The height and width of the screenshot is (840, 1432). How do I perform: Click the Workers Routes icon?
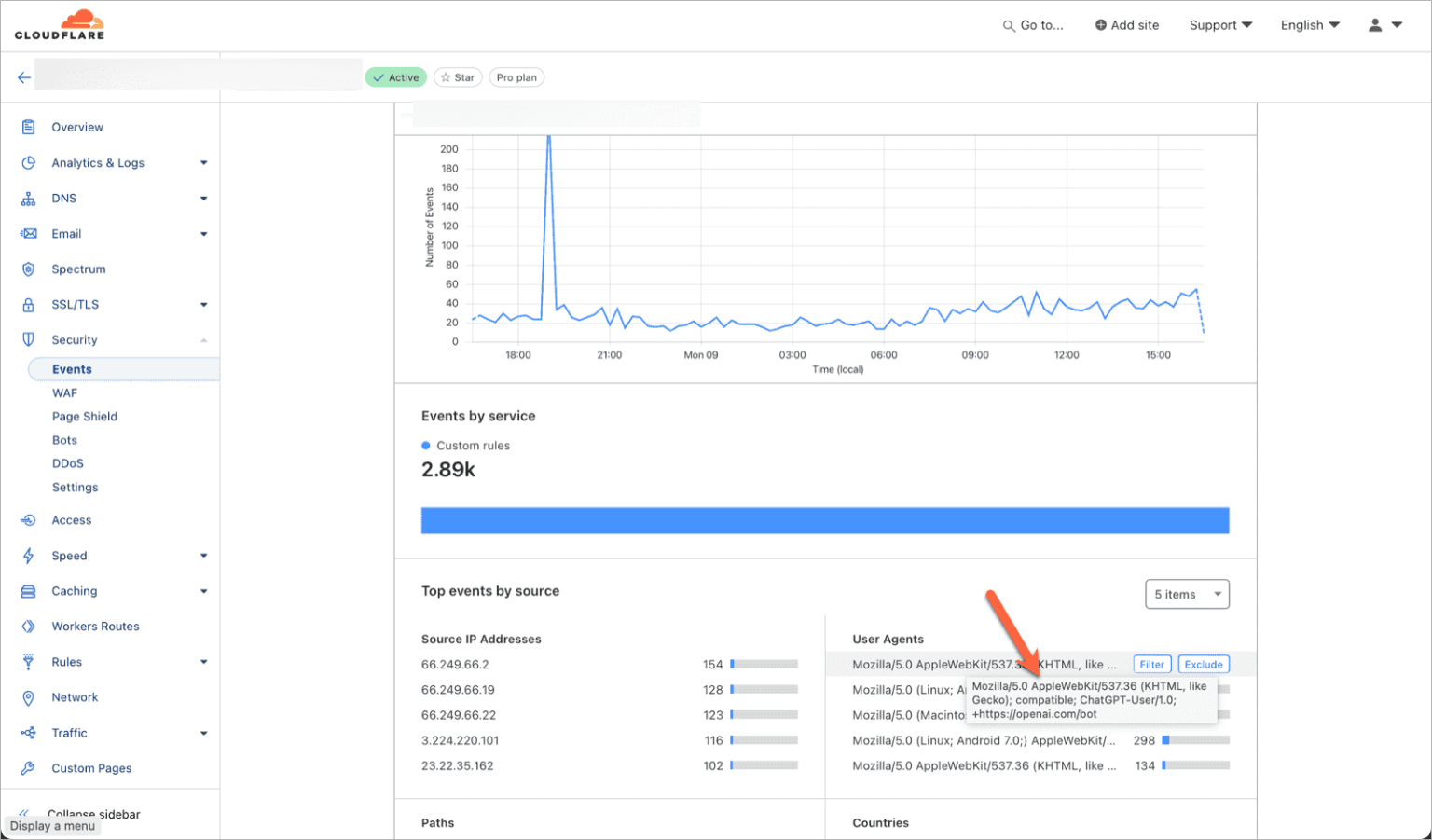29,627
